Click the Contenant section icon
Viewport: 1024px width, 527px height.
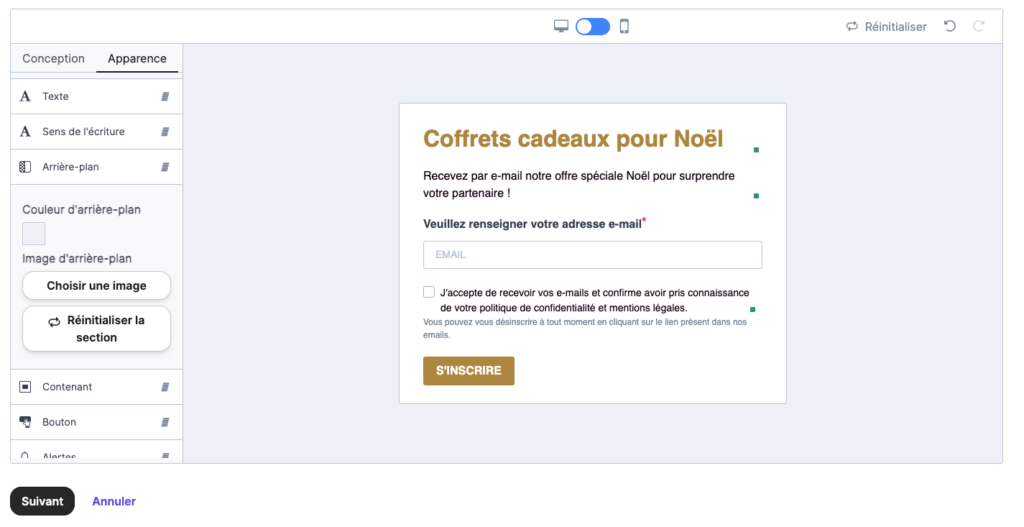coord(26,387)
